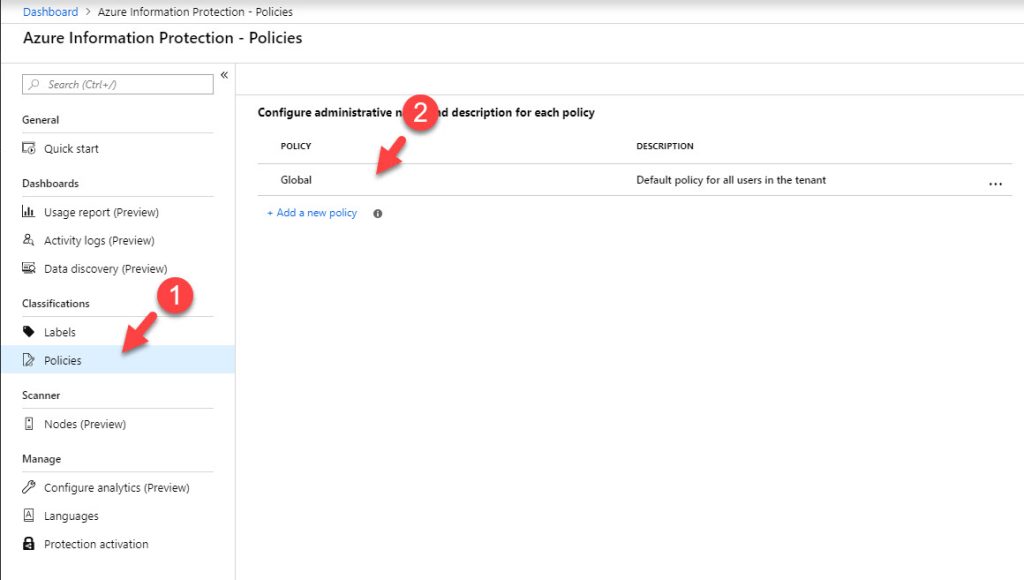This screenshot has width=1024, height=580.
Task: Click the DESCRIPTION column header
Action: [x=664, y=145]
